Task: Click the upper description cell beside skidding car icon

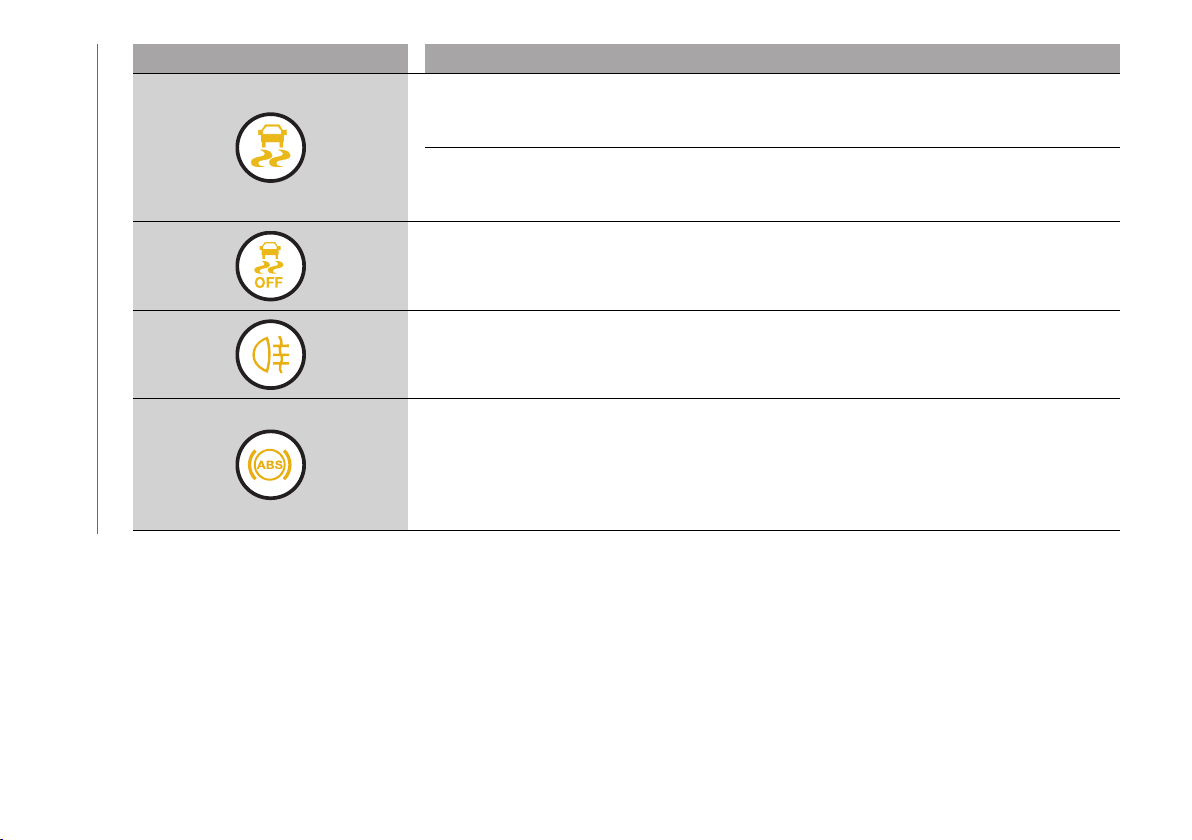Action: (x=772, y=111)
